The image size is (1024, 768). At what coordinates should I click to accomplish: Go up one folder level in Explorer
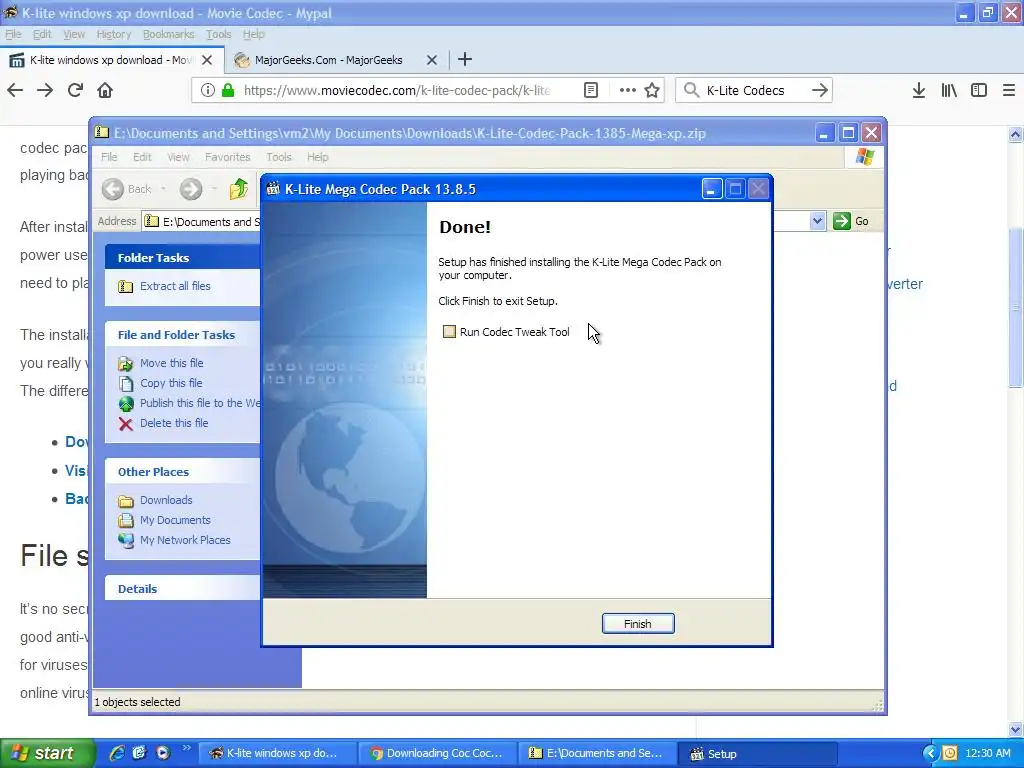[238, 189]
